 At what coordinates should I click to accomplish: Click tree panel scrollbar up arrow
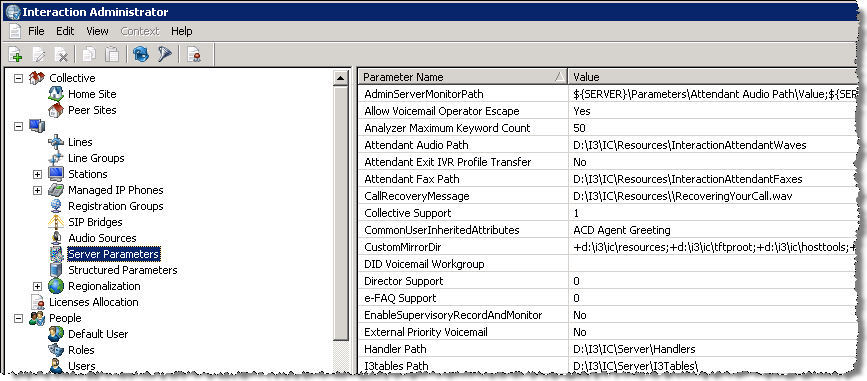341,78
